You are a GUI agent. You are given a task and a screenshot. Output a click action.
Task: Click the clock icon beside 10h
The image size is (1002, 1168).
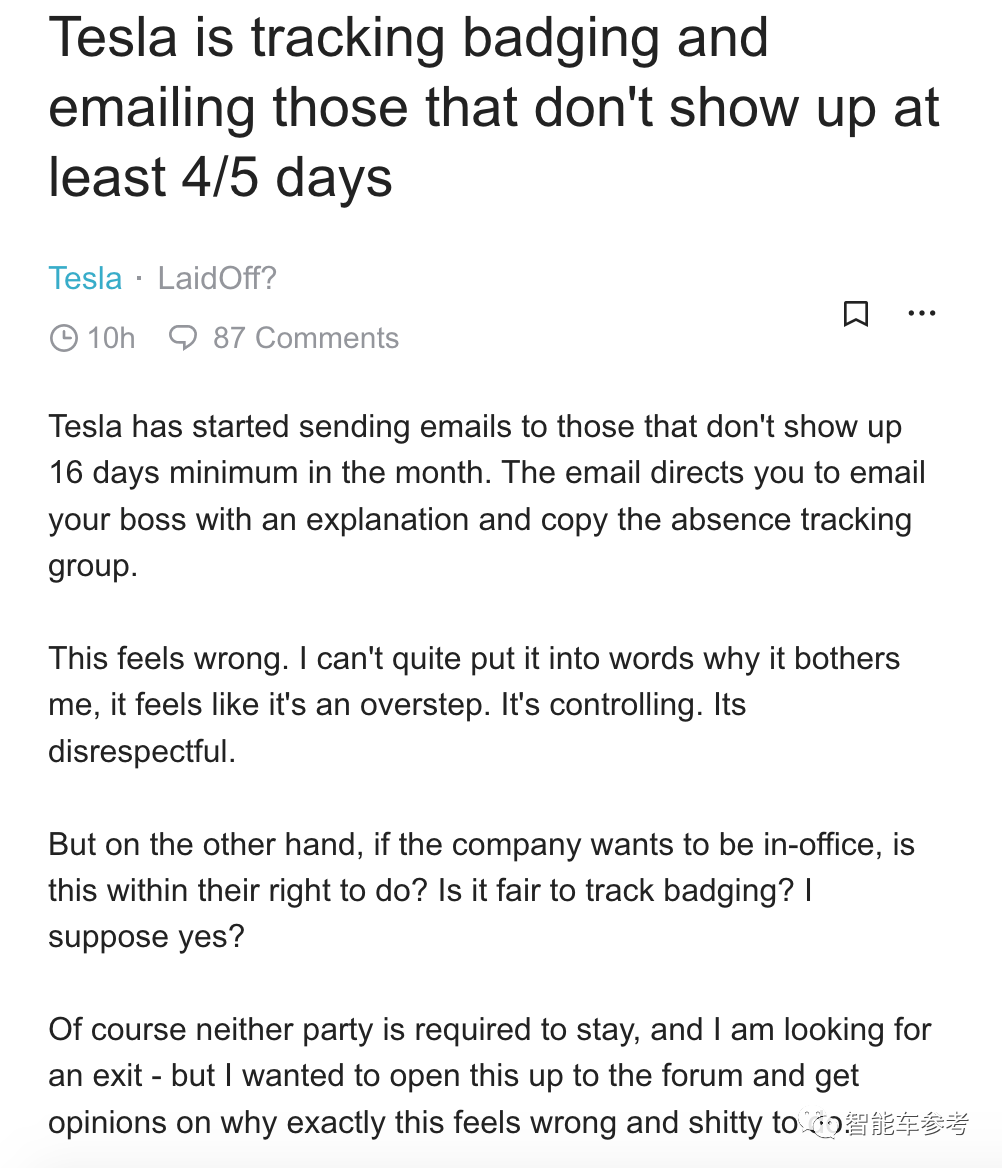tap(63, 337)
